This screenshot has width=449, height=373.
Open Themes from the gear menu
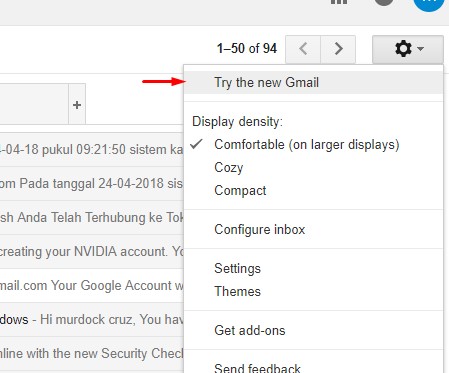point(313,291)
